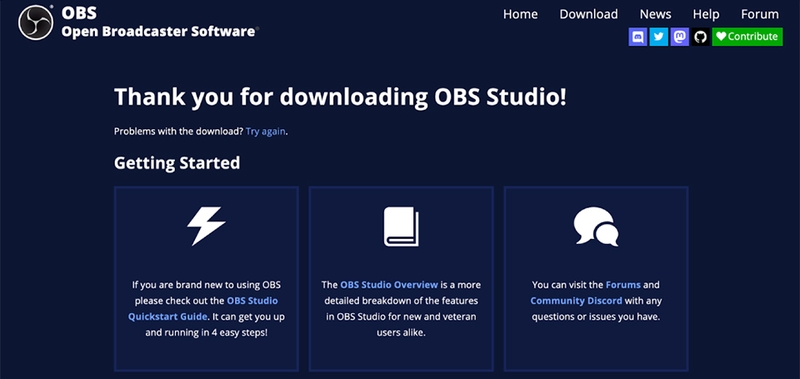Open the Help menu item

(x=706, y=14)
